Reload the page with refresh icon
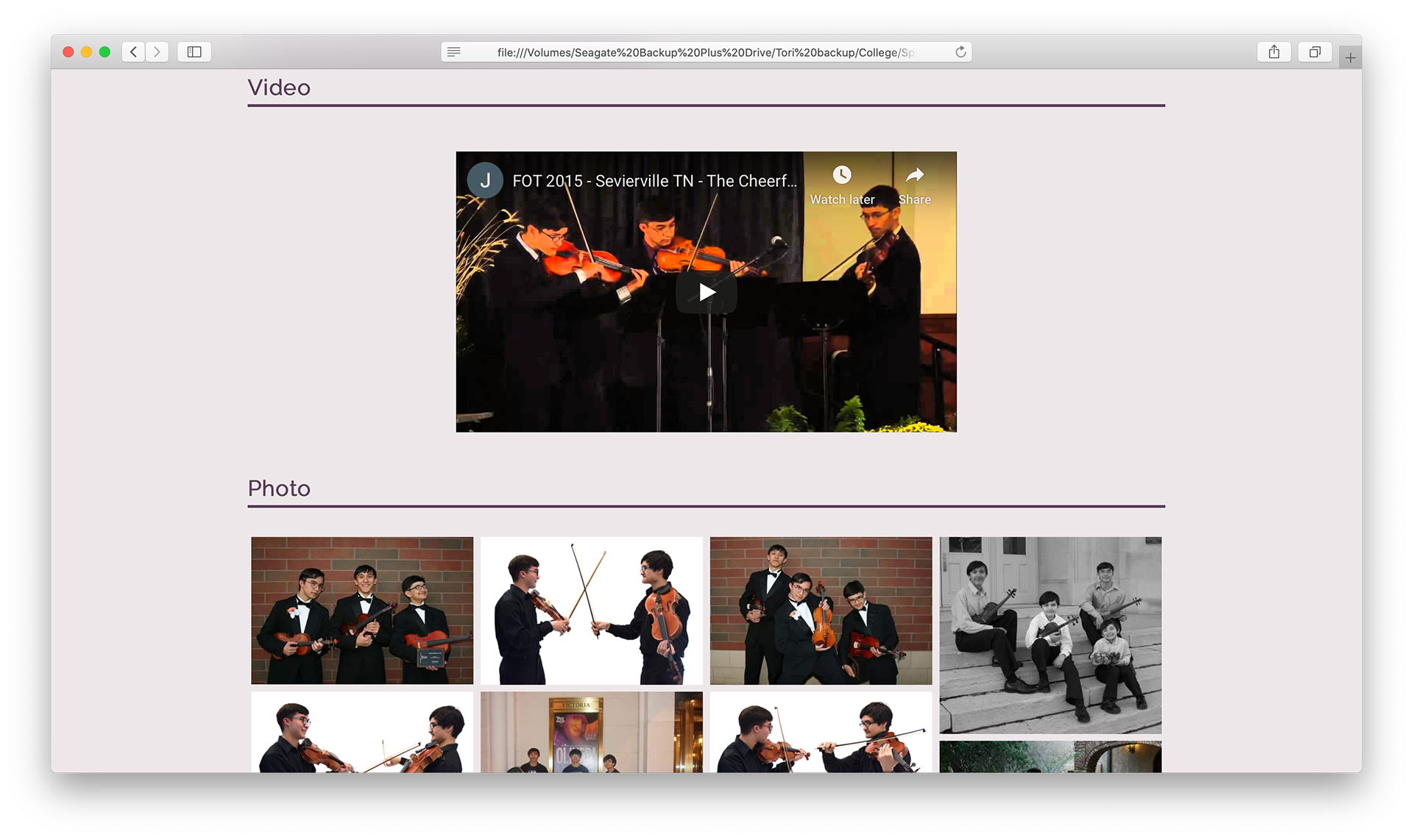This screenshot has height=840, width=1413. 960,51
